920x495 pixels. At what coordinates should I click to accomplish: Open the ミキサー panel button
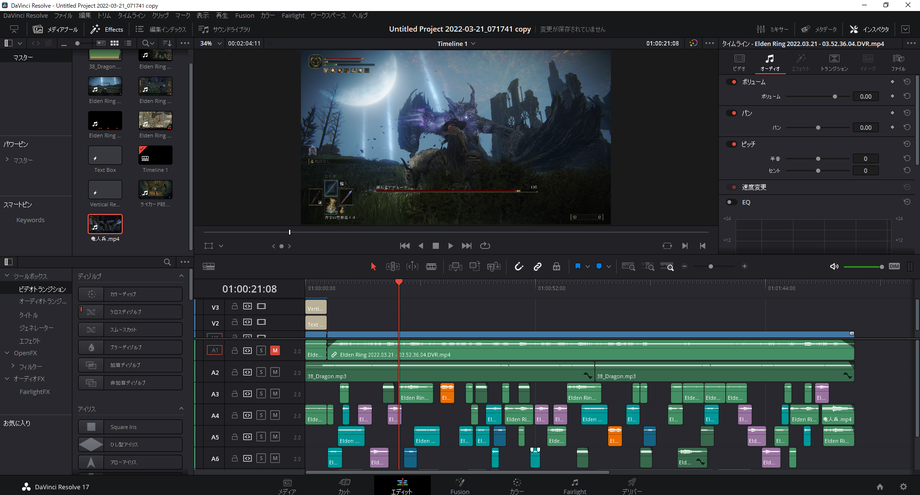click(x=772, y=29)
